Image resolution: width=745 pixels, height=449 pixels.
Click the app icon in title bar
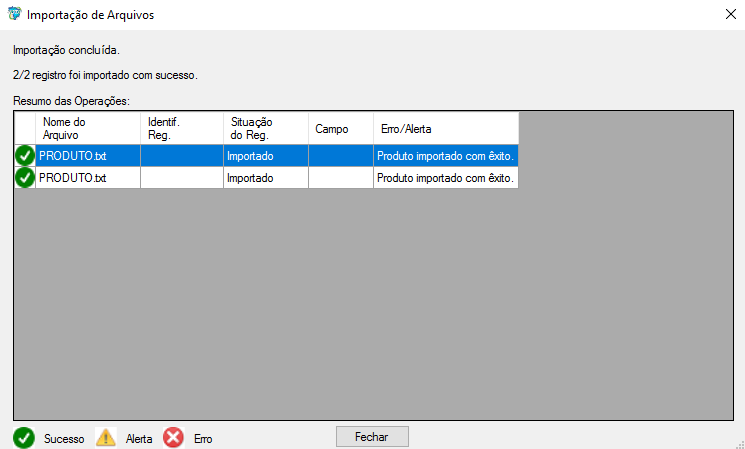(15, 14)
